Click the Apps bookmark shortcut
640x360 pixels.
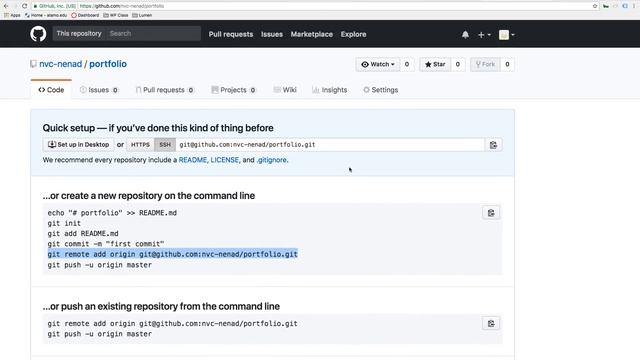click(x=12, y=15)
